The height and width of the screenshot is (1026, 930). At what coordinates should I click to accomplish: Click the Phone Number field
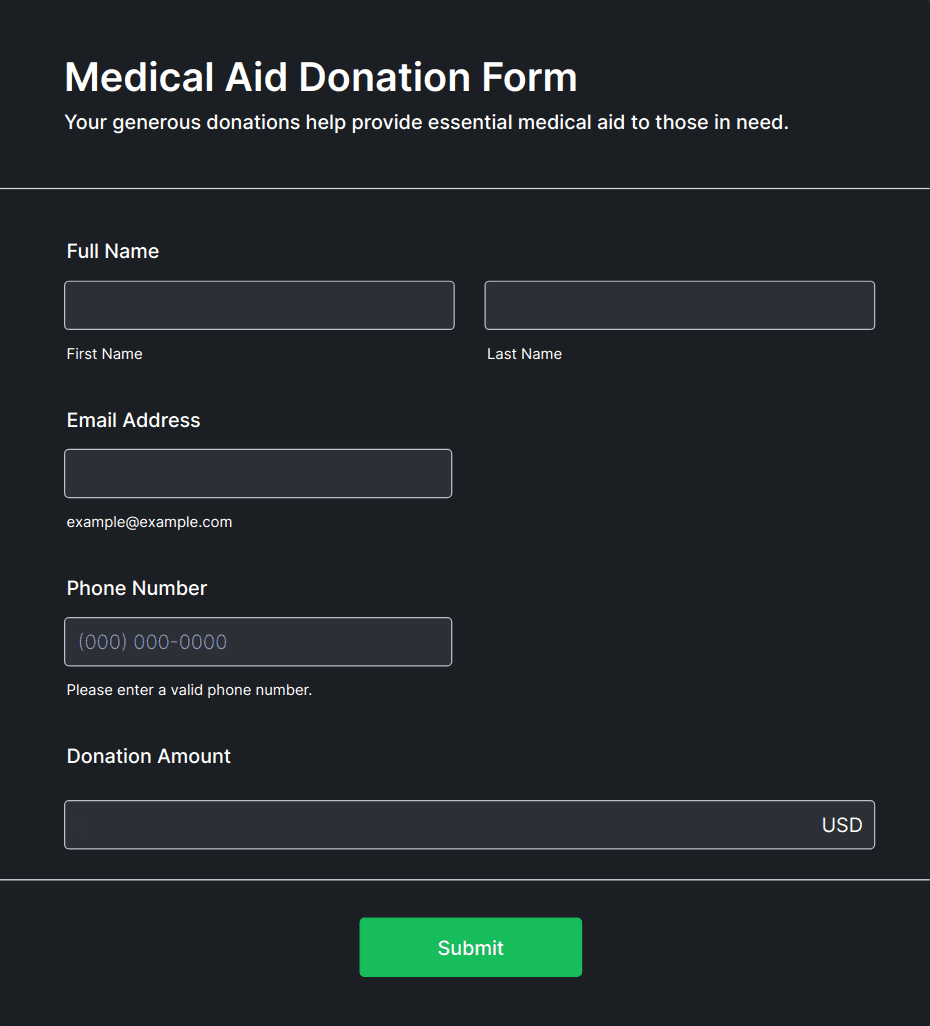point(258,642)
